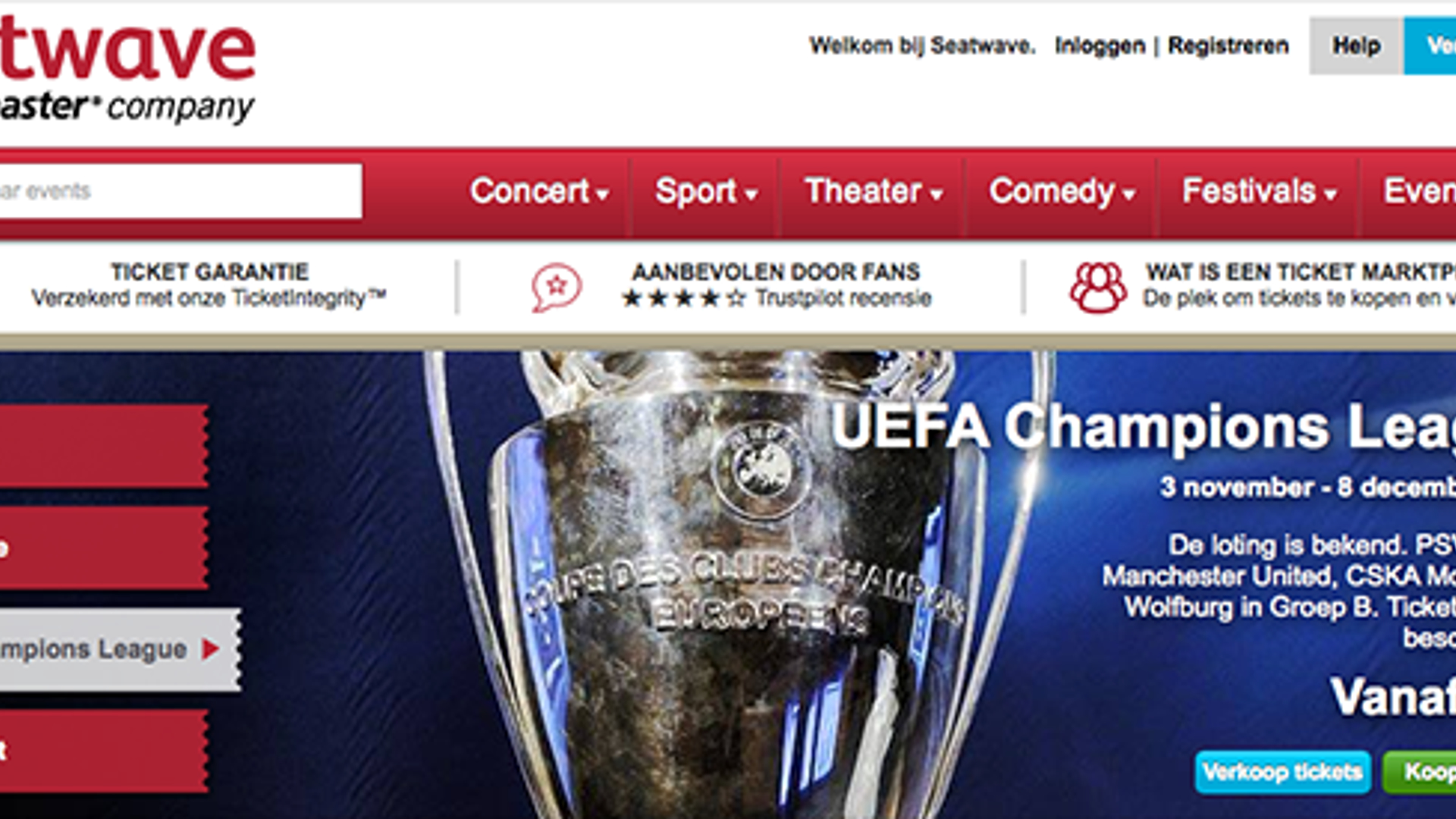
Task: Focus the events search field
Action: [180, 191]
